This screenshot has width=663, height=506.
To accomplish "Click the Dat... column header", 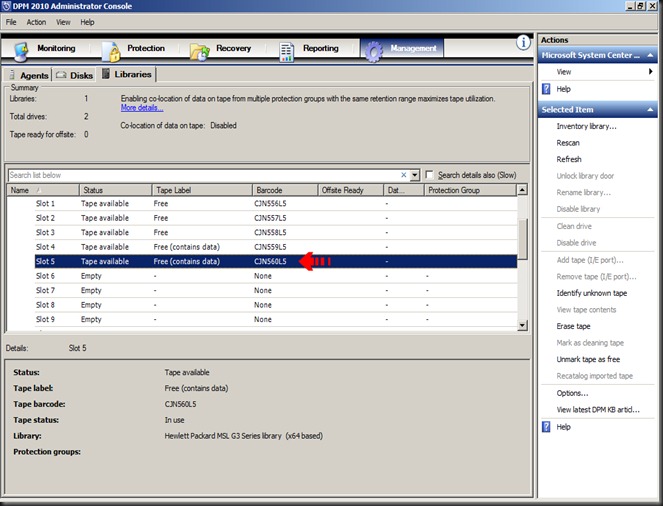I will click(x=404, y=190).
